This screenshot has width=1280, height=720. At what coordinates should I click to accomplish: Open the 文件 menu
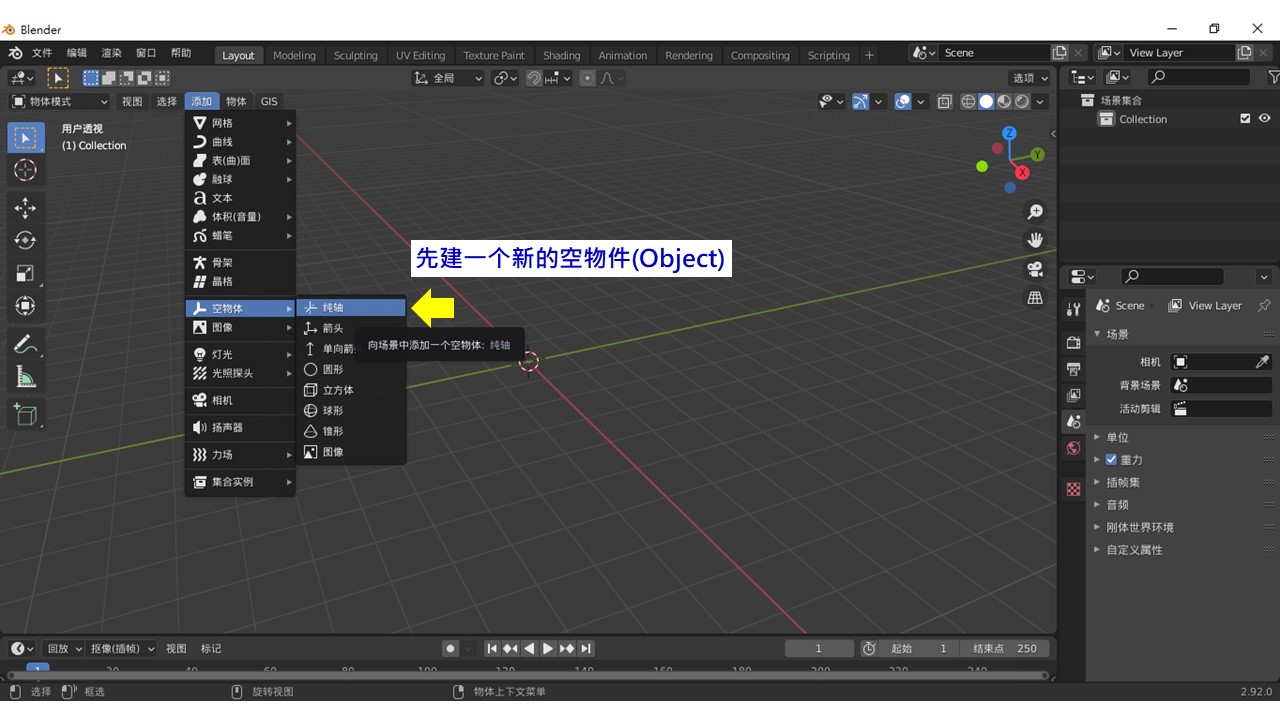click(x=42, y=53)
